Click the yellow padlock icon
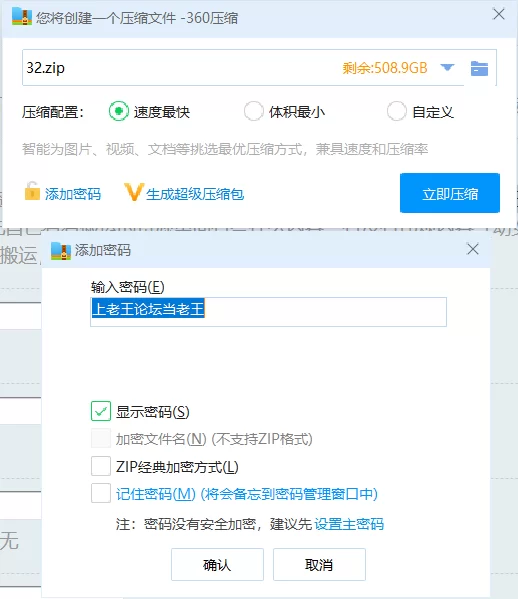Screen dimensions: 518x599 click(32, 191)
